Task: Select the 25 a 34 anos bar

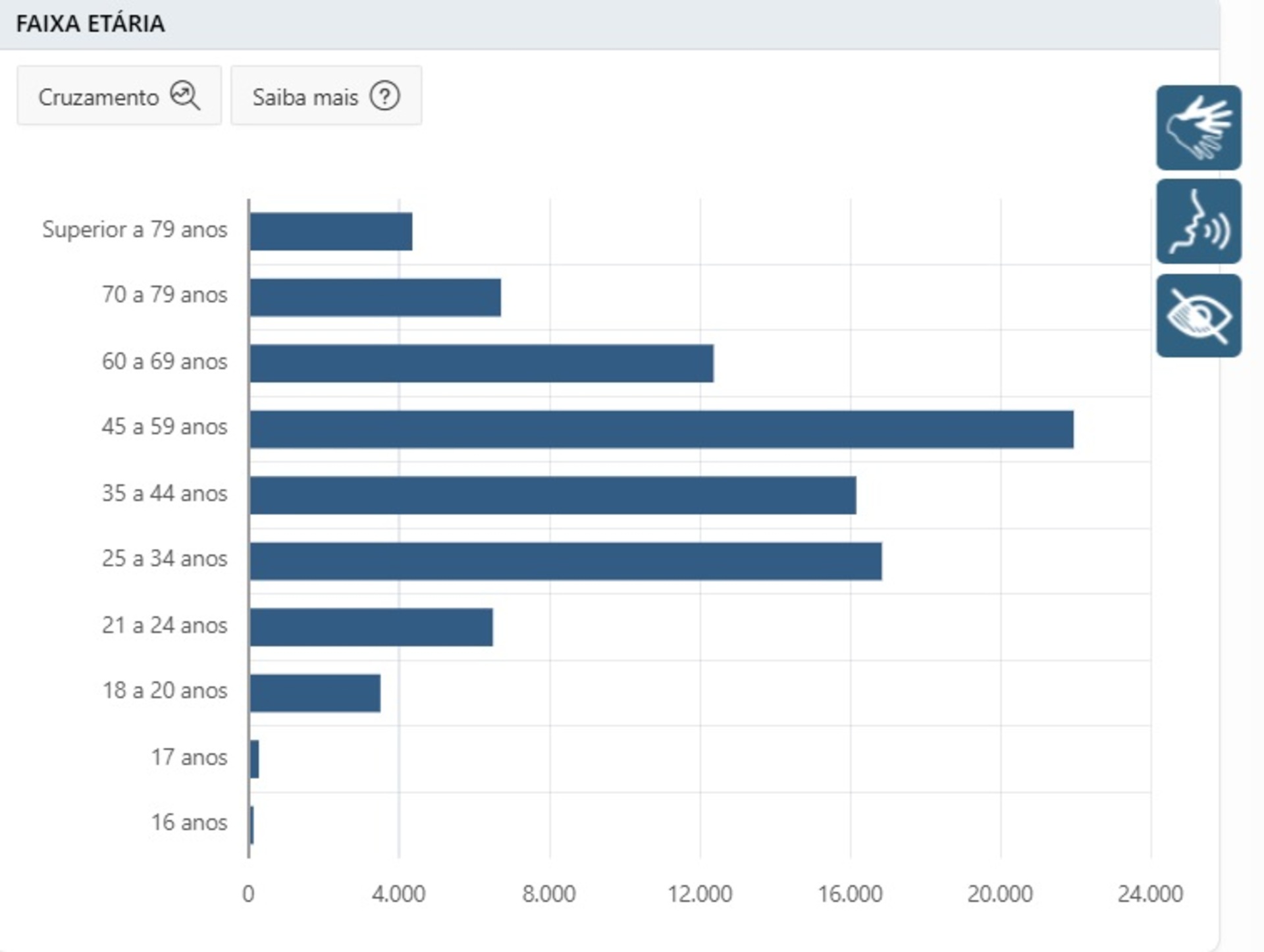Action: [x=566, y=561]
